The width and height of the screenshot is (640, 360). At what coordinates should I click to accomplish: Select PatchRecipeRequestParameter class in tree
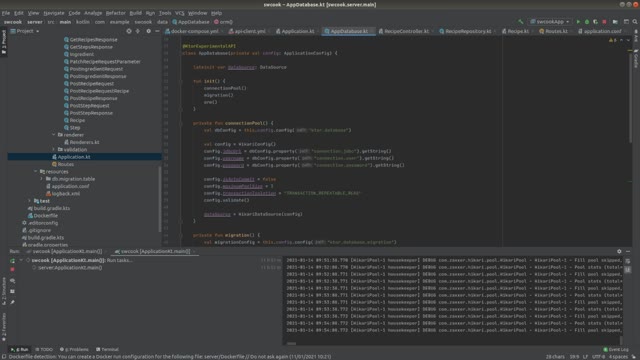[105, 62]
